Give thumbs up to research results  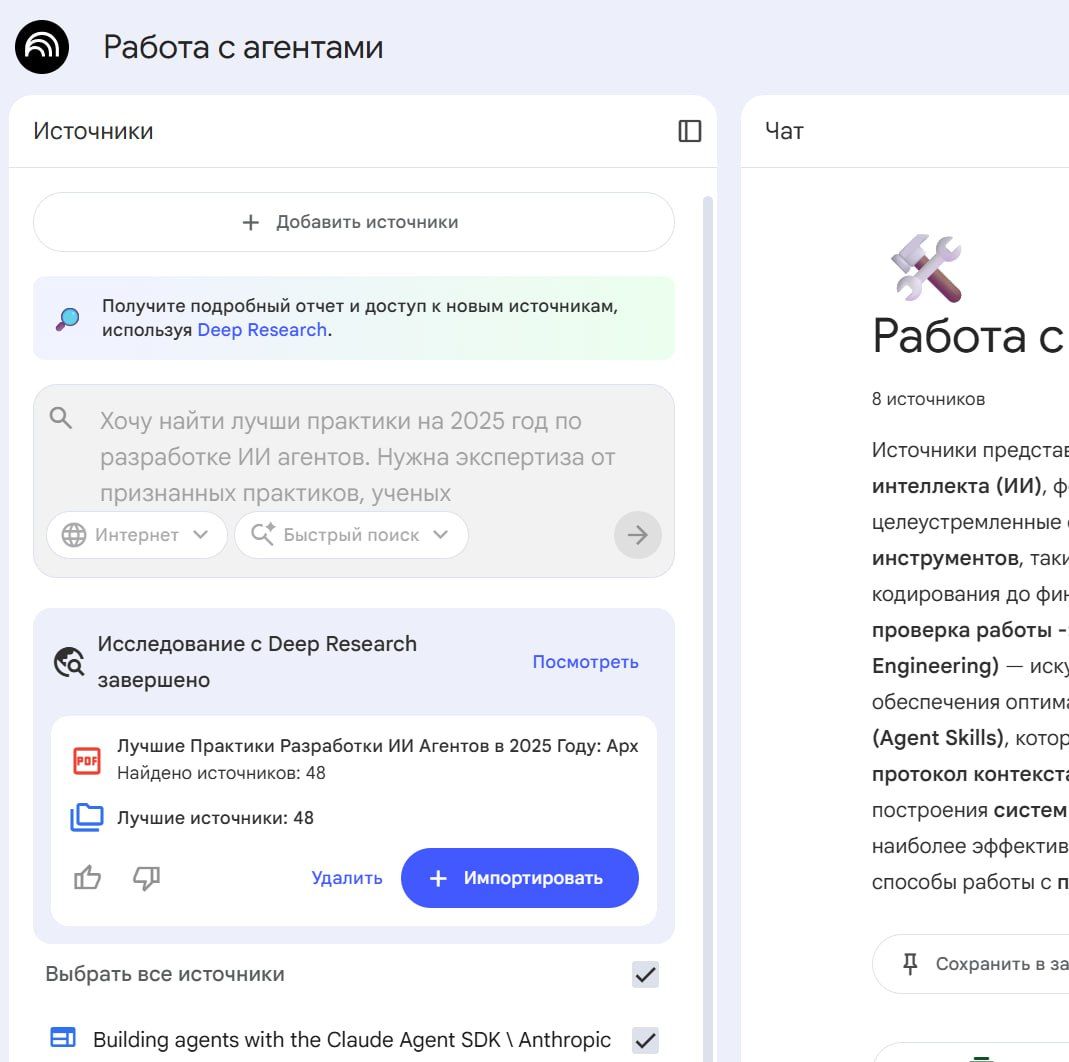coord(87,878)
